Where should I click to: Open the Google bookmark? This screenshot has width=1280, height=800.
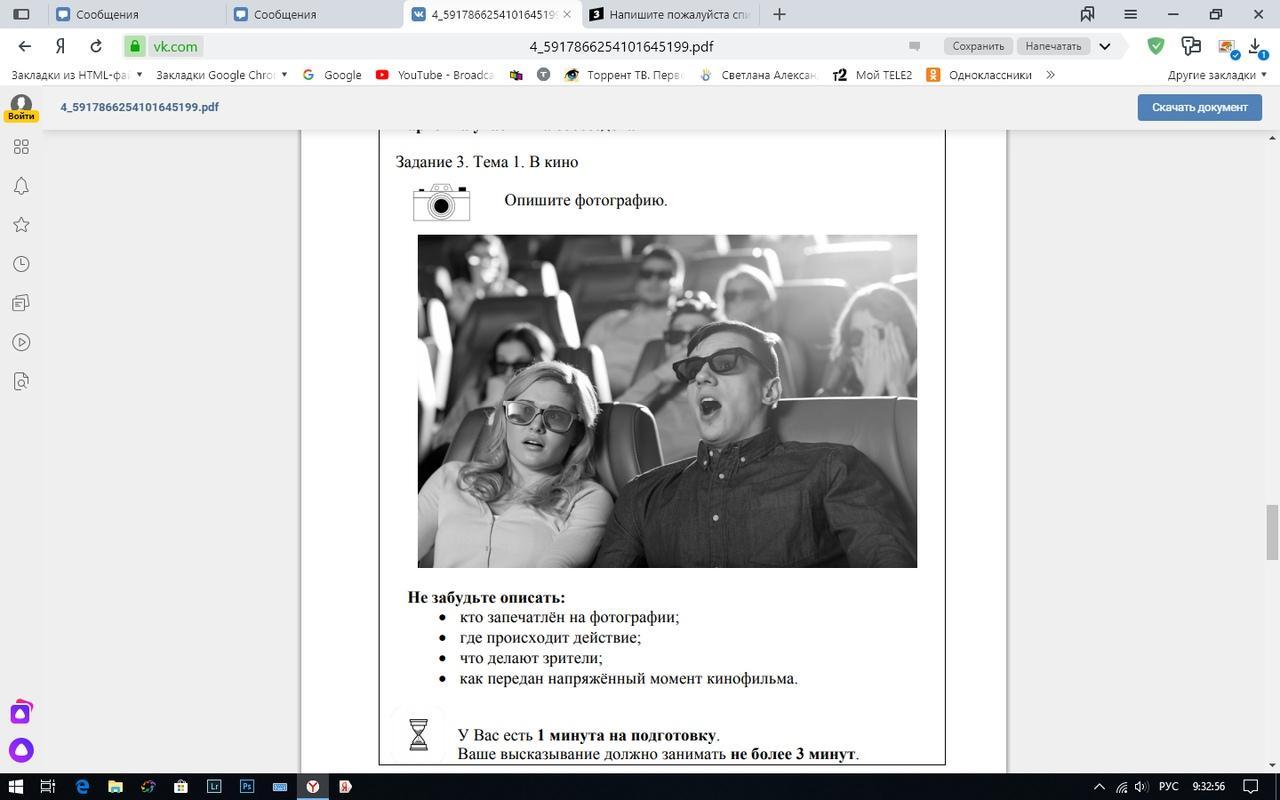[x=332, y=75]
